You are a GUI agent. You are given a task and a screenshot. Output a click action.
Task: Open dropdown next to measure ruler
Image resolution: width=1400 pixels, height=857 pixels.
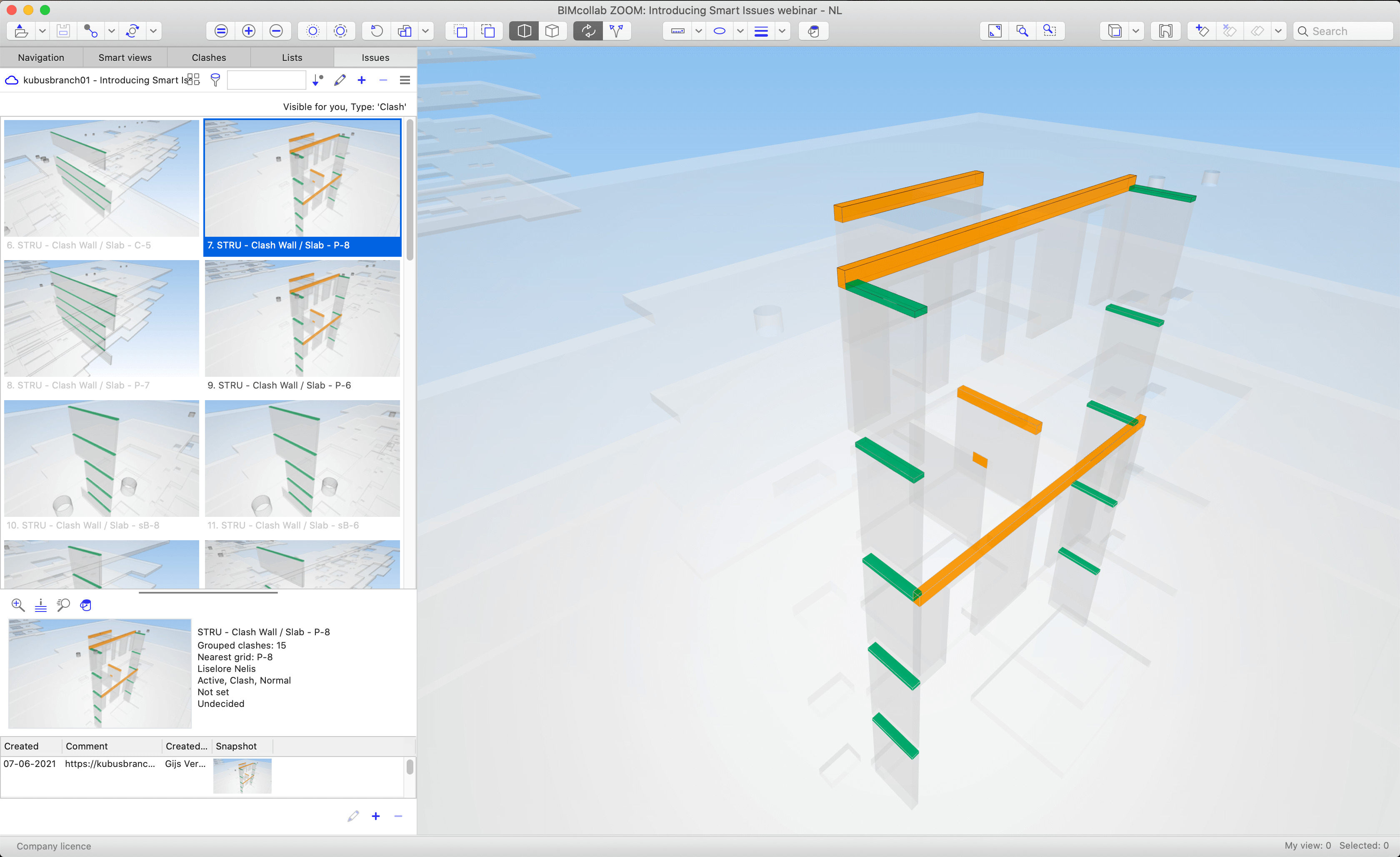(698, 31)
